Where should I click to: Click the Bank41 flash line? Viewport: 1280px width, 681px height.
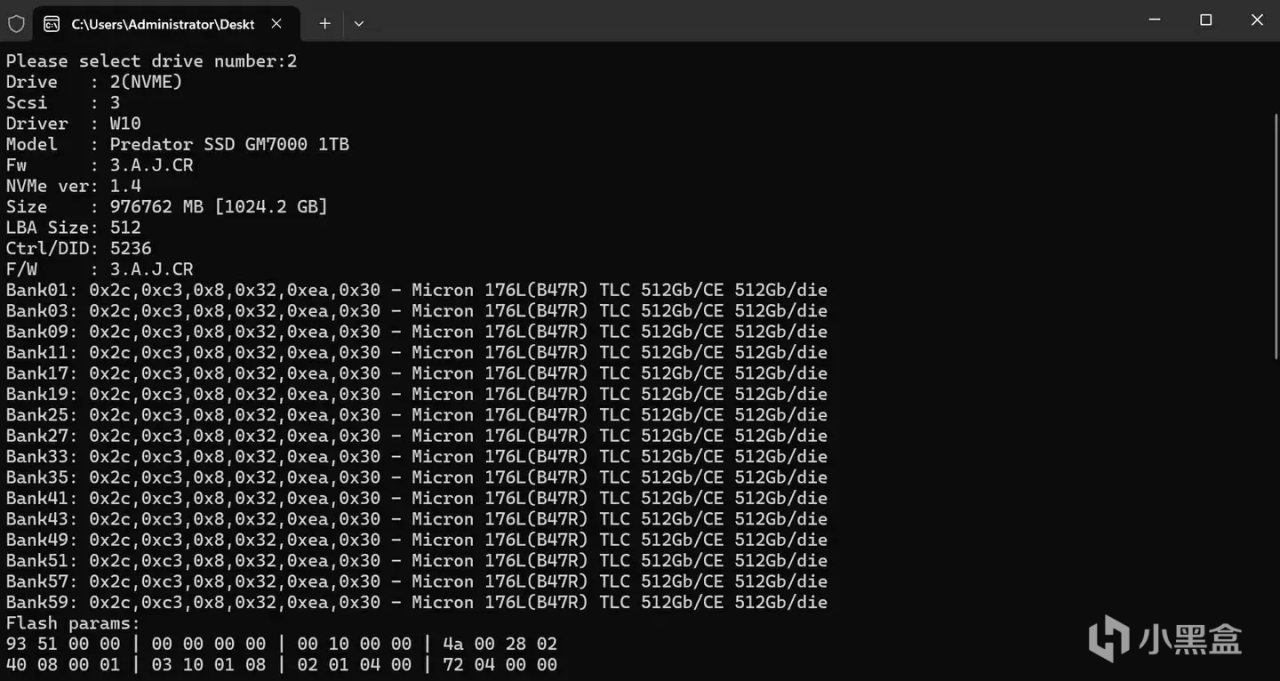tap(416, 498)
